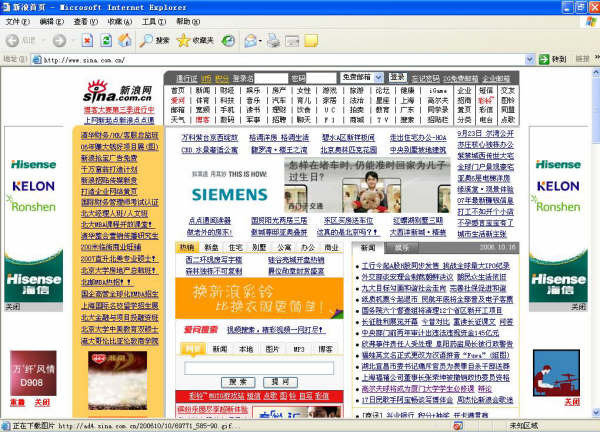Click the IE icon in the title bar
This screenshot has width=600, height=432.
pos(6,7)
